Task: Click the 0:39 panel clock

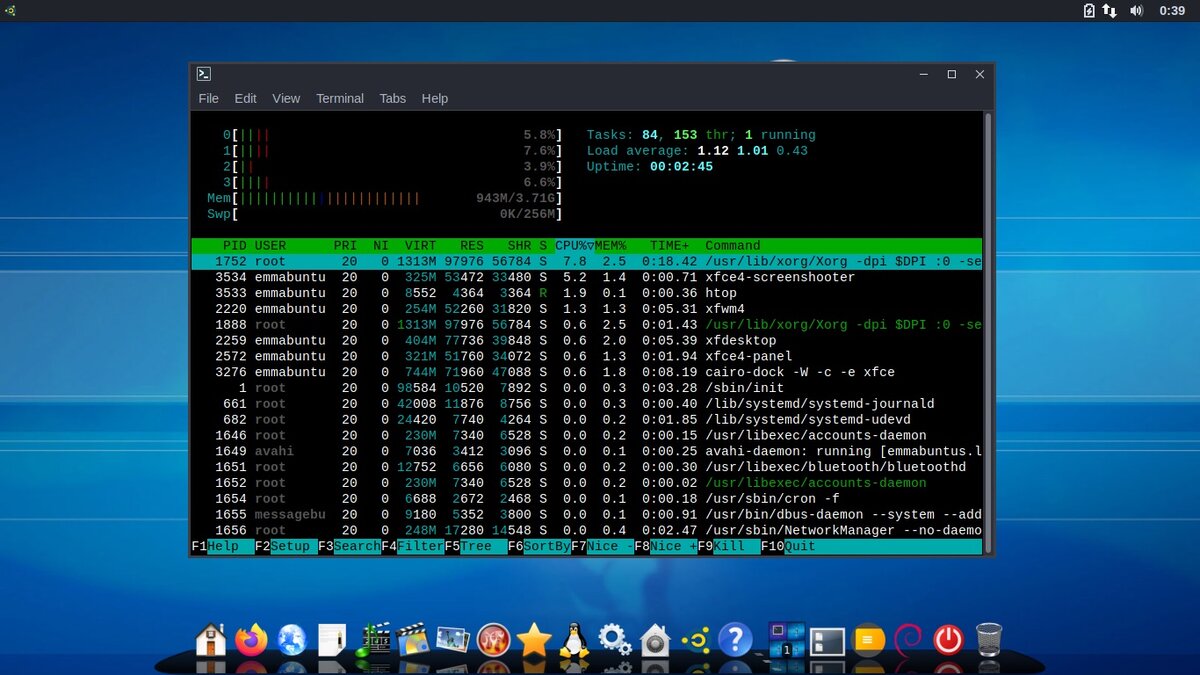Action: click(1172, 10)
